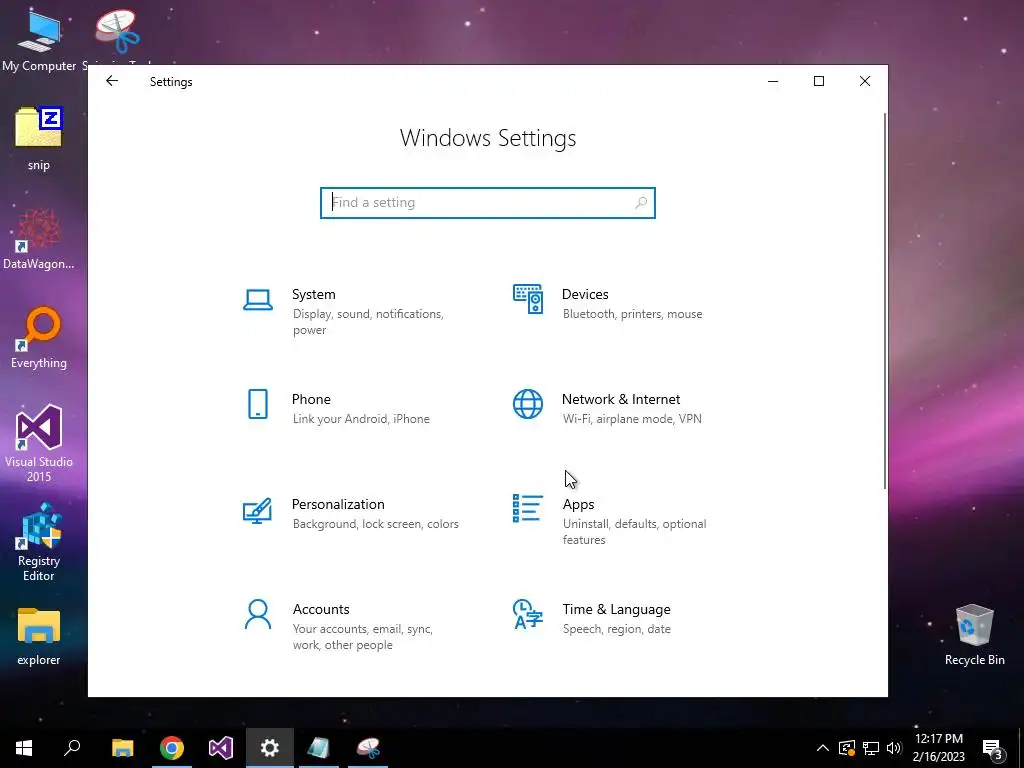Select the snip zip folder on desktop
Viewport: 1024px width, 768px height.
[x=39, y=138]
